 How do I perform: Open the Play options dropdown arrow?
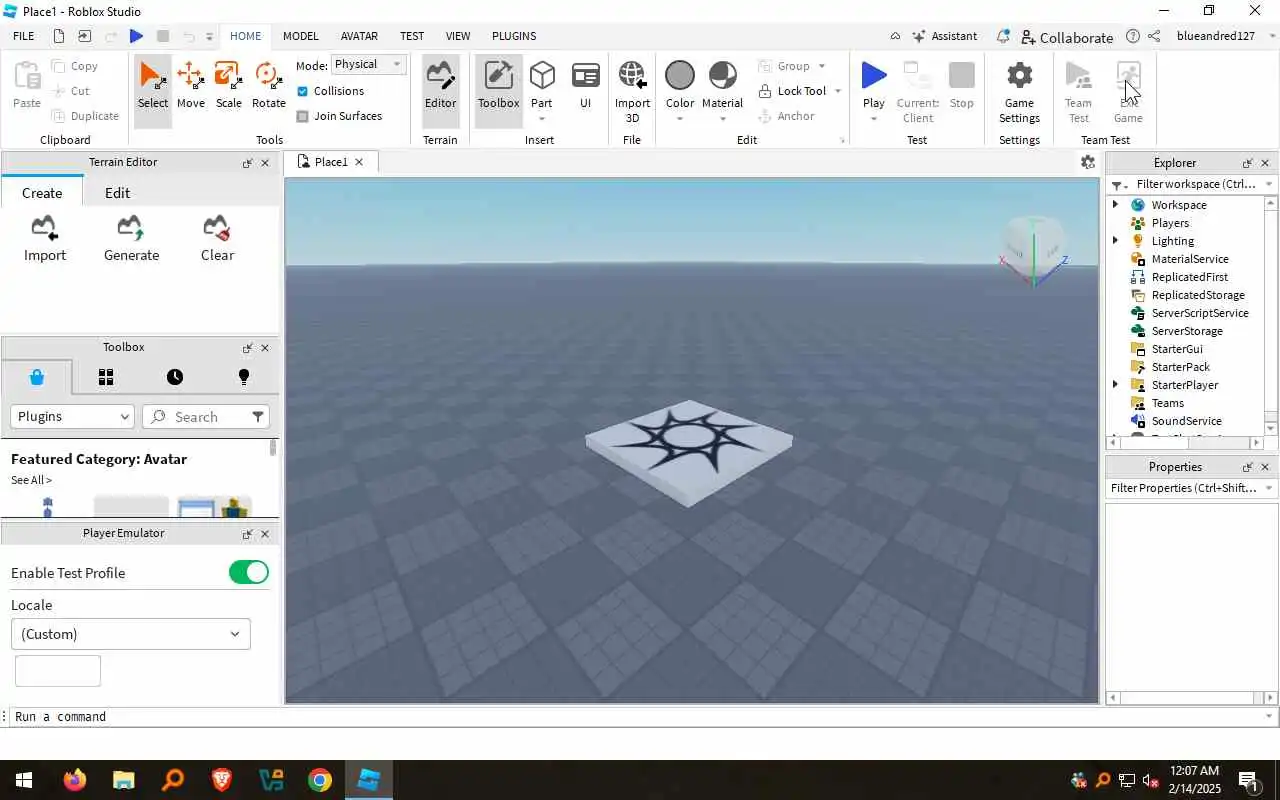click(873, 119)
